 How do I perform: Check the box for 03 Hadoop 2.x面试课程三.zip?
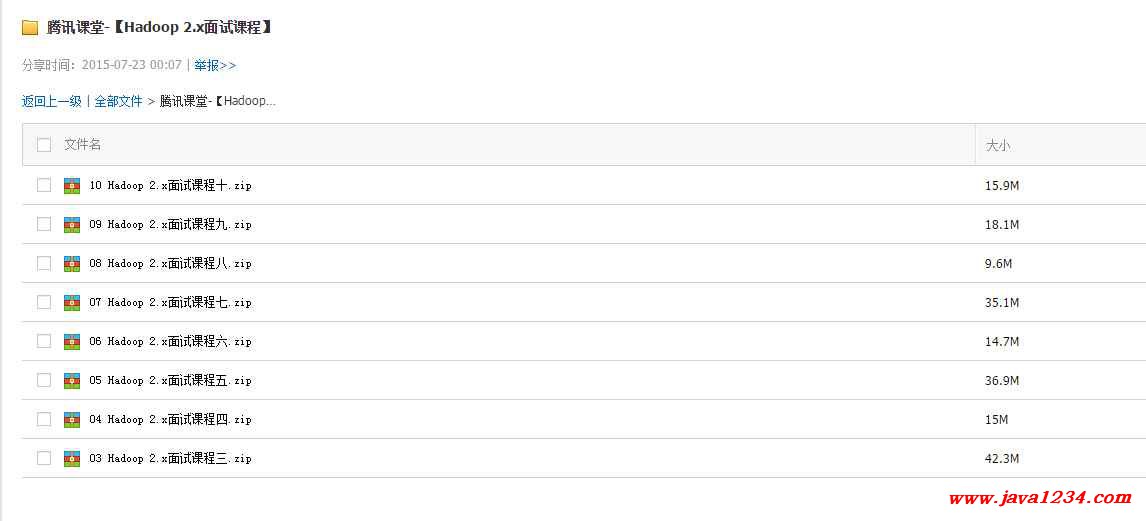pyautogui.click(x=44, y=459)
